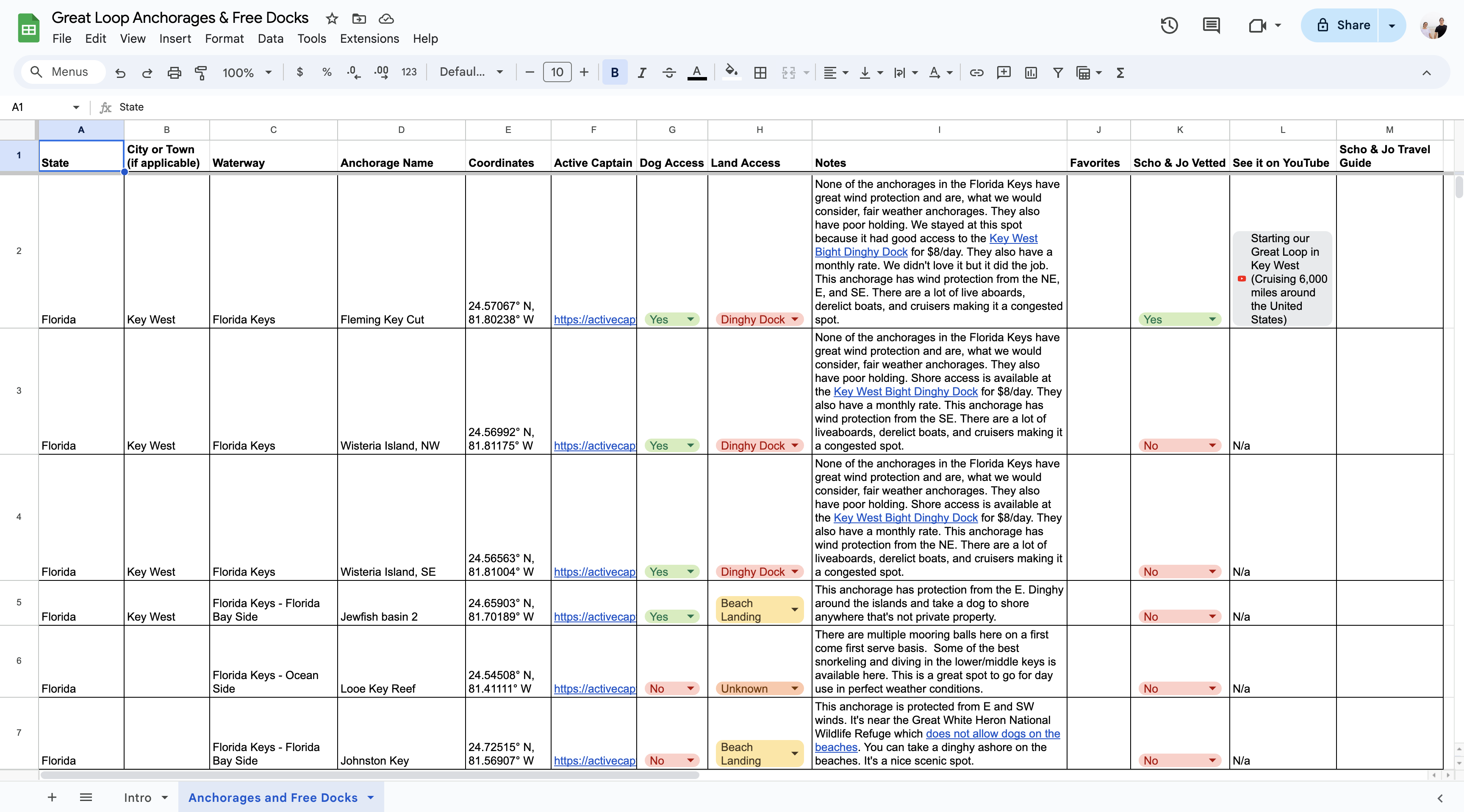Open the all sheets list icon
Image resolution: width=1464 pixels, height=812 pixels.
click(86, 797)
